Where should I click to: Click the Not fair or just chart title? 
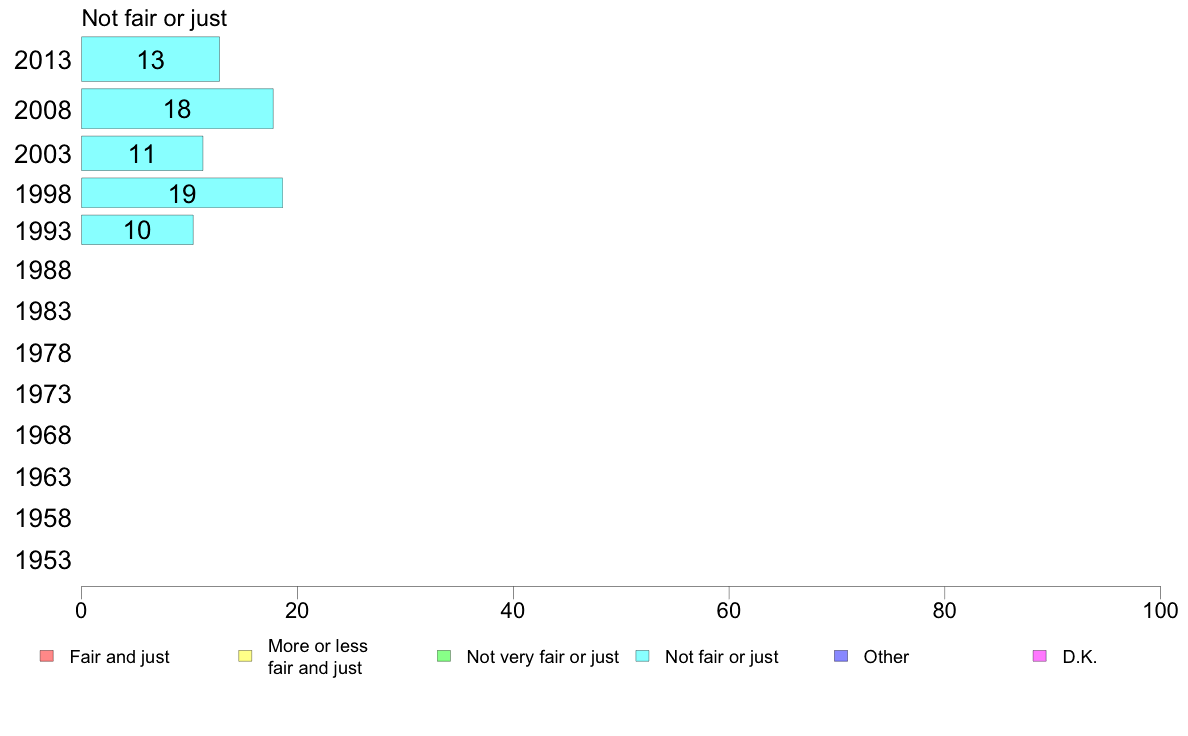tap(155, 18)
